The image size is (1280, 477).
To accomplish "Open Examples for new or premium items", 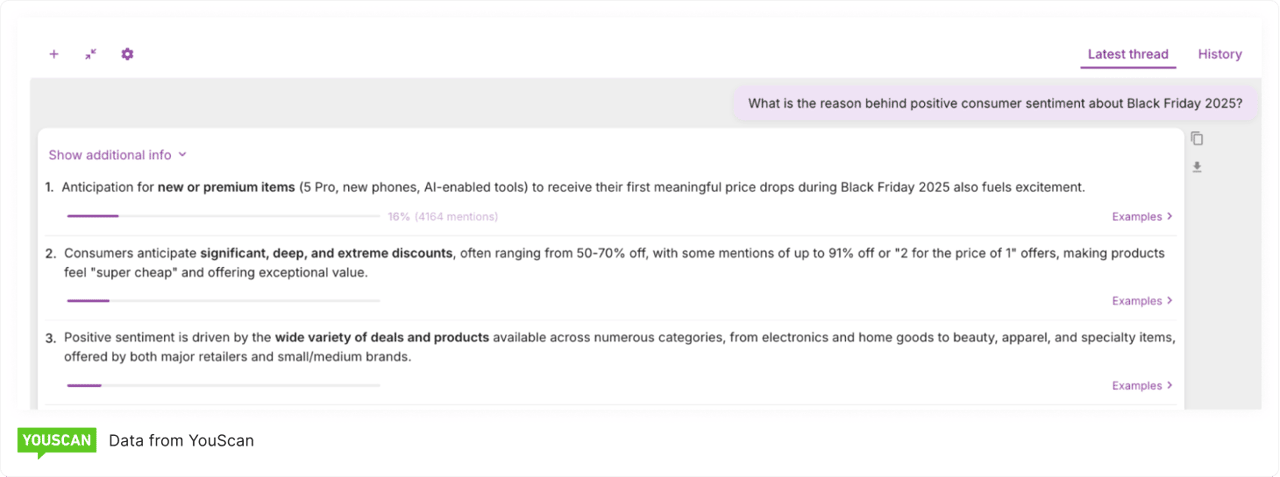I will (x=1142, y=216).
